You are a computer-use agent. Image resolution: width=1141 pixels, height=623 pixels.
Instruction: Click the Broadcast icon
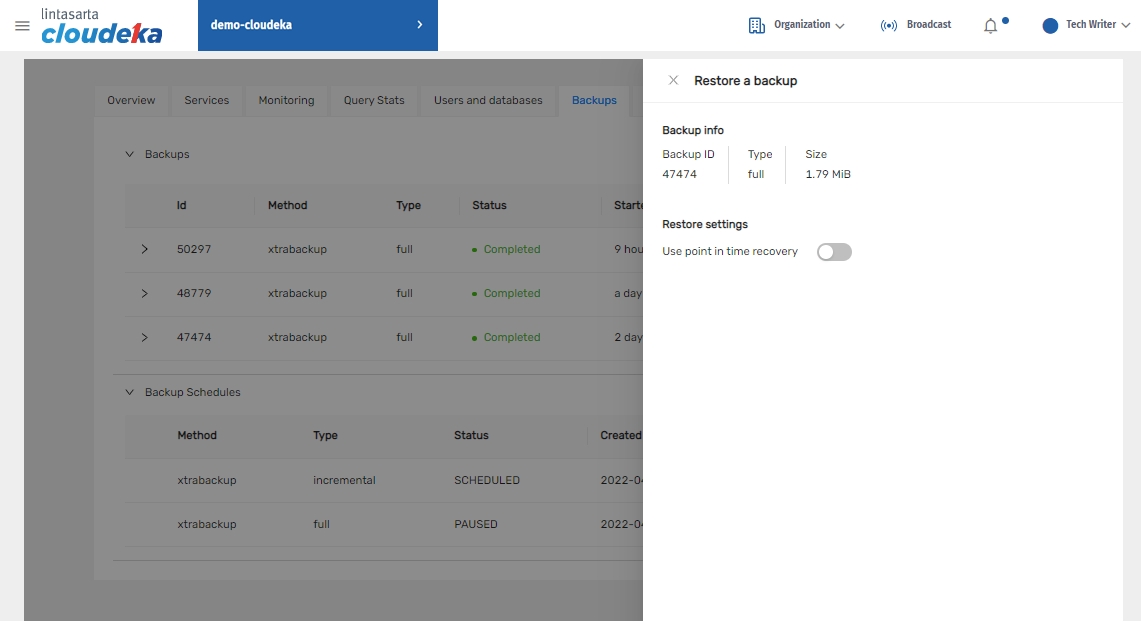click(888, 25)
